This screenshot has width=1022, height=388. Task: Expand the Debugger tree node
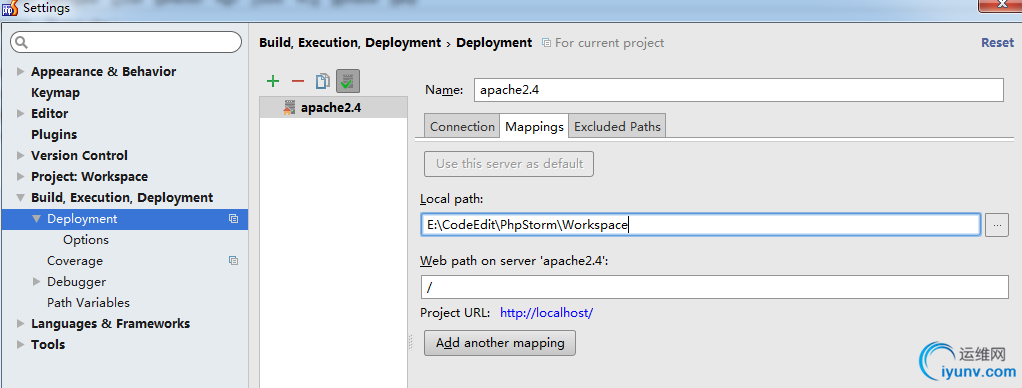click(x=36, y=282)
